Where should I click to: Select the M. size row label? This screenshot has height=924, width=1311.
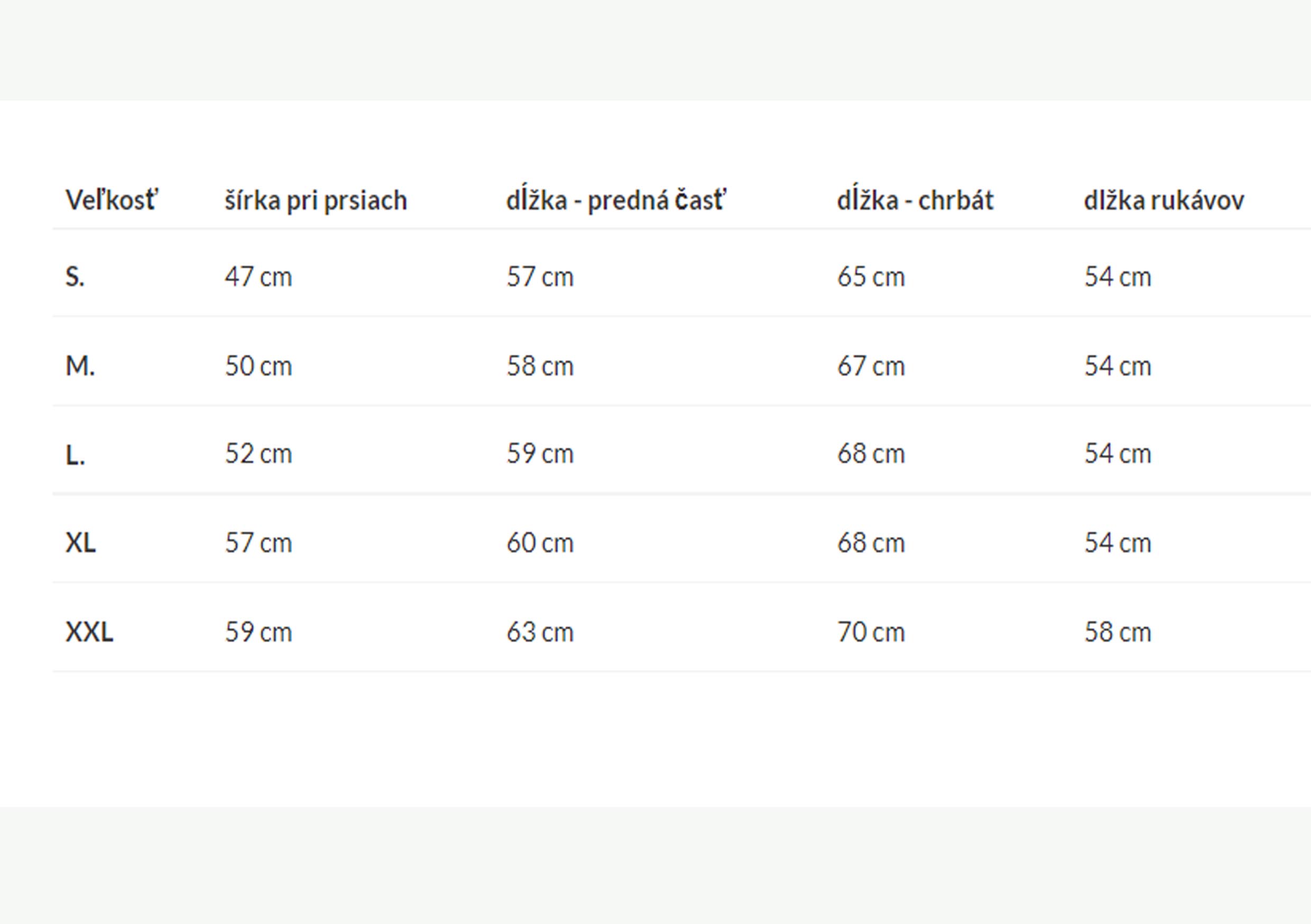click(80, 366)
